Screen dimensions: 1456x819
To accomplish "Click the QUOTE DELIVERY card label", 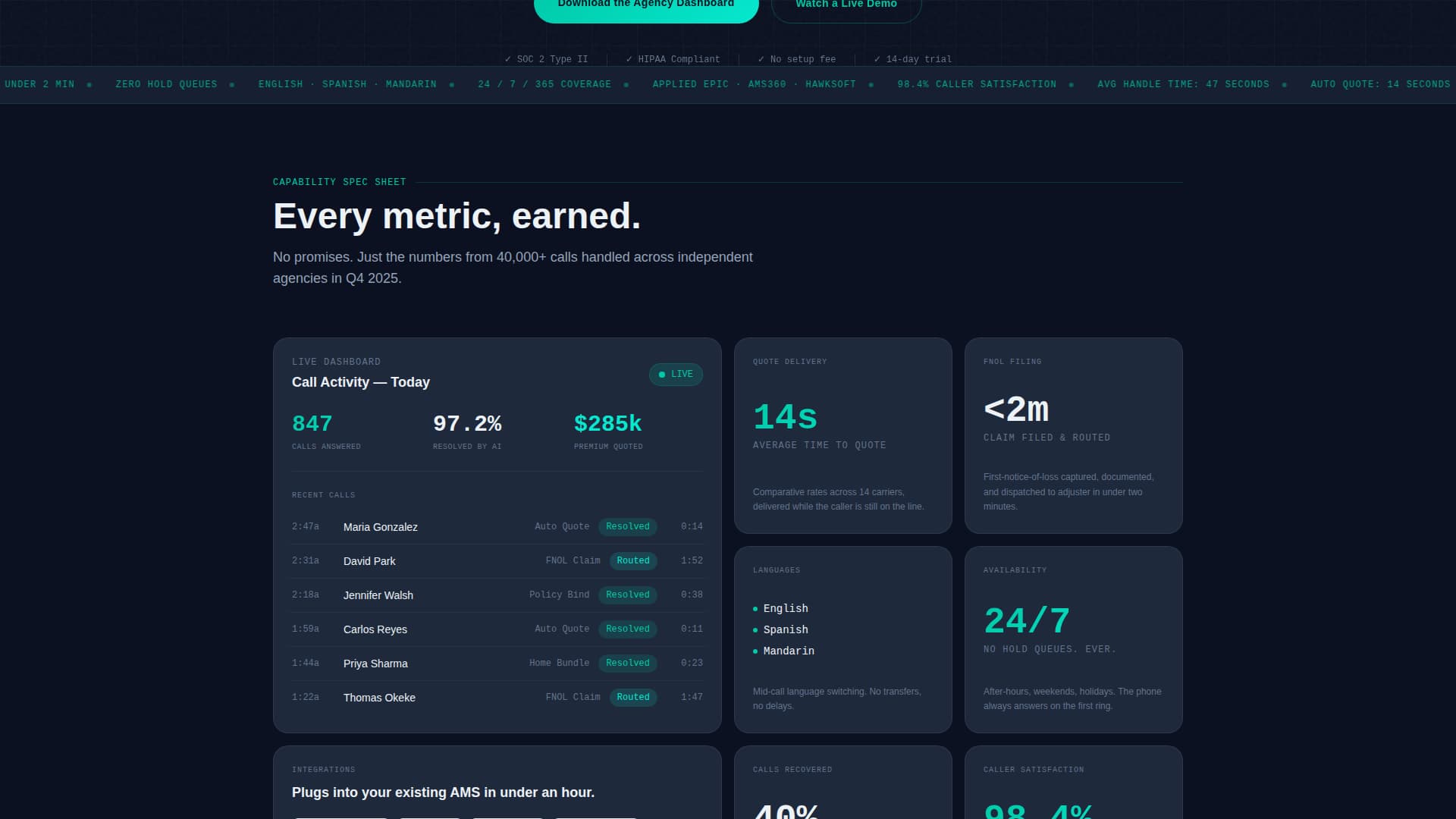I will click(790, 362).
